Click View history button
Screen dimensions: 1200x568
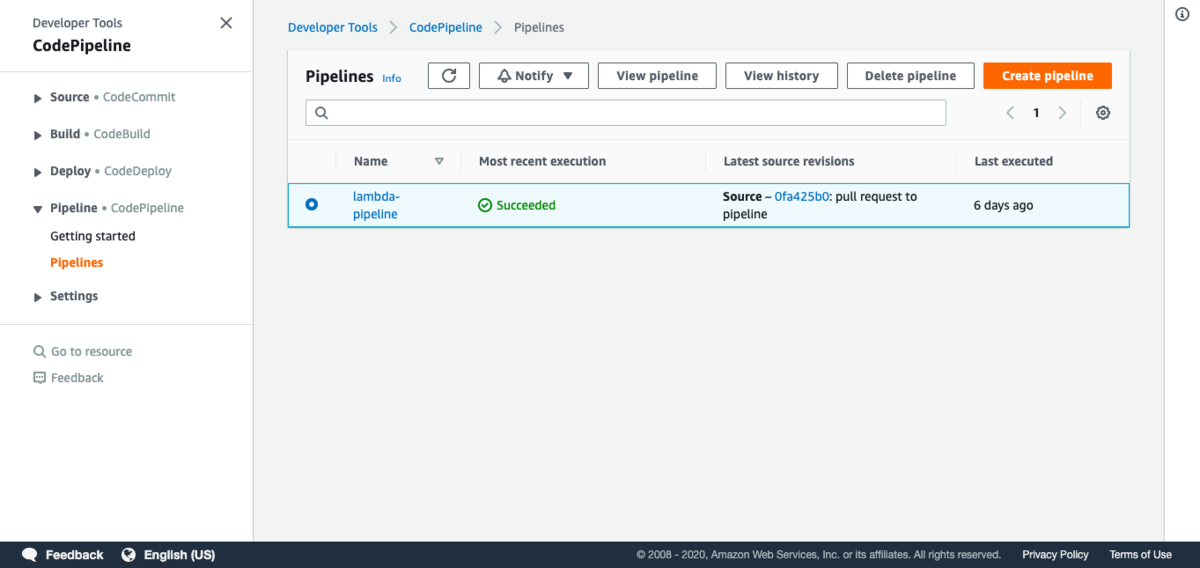781,76
